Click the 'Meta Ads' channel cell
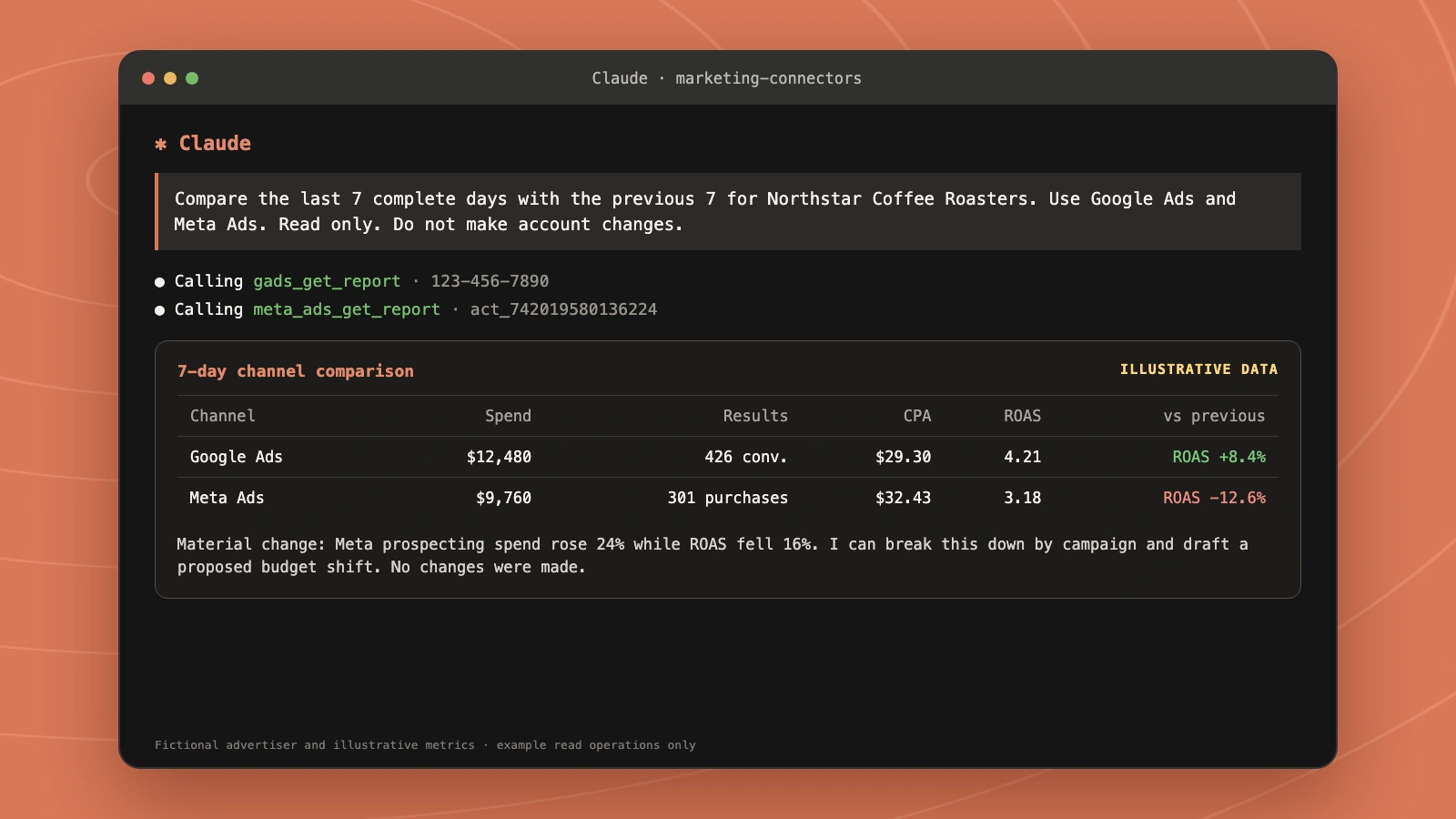This screenshot has height=819, width=1456. [227, 498]
